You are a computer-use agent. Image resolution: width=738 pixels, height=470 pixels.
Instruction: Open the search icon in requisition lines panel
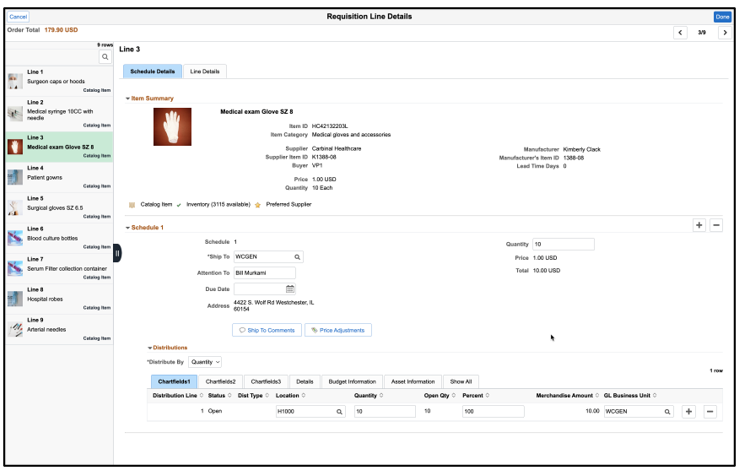[x=105, y=57]
